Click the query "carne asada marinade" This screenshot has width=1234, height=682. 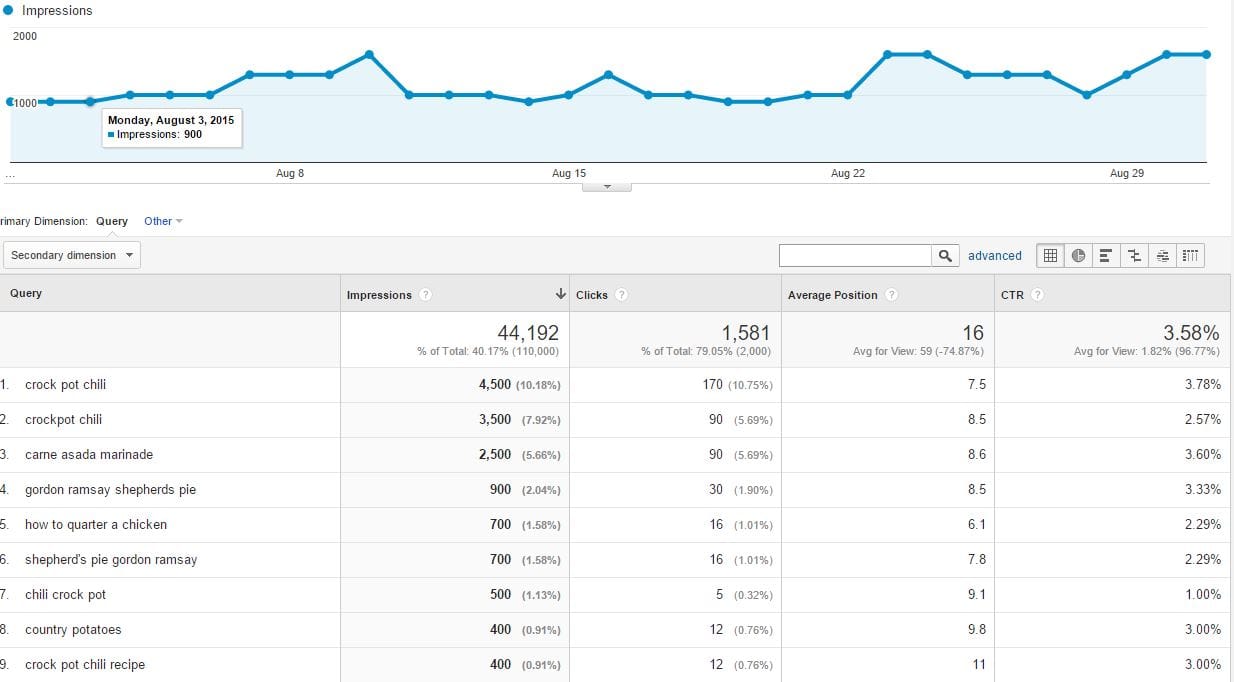coord(89,455)
